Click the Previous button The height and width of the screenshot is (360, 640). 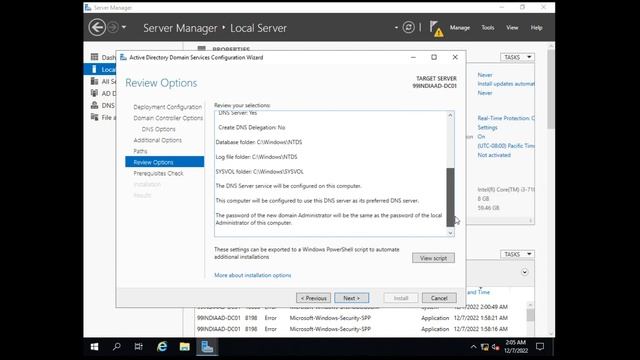click(x=313, y=298)
